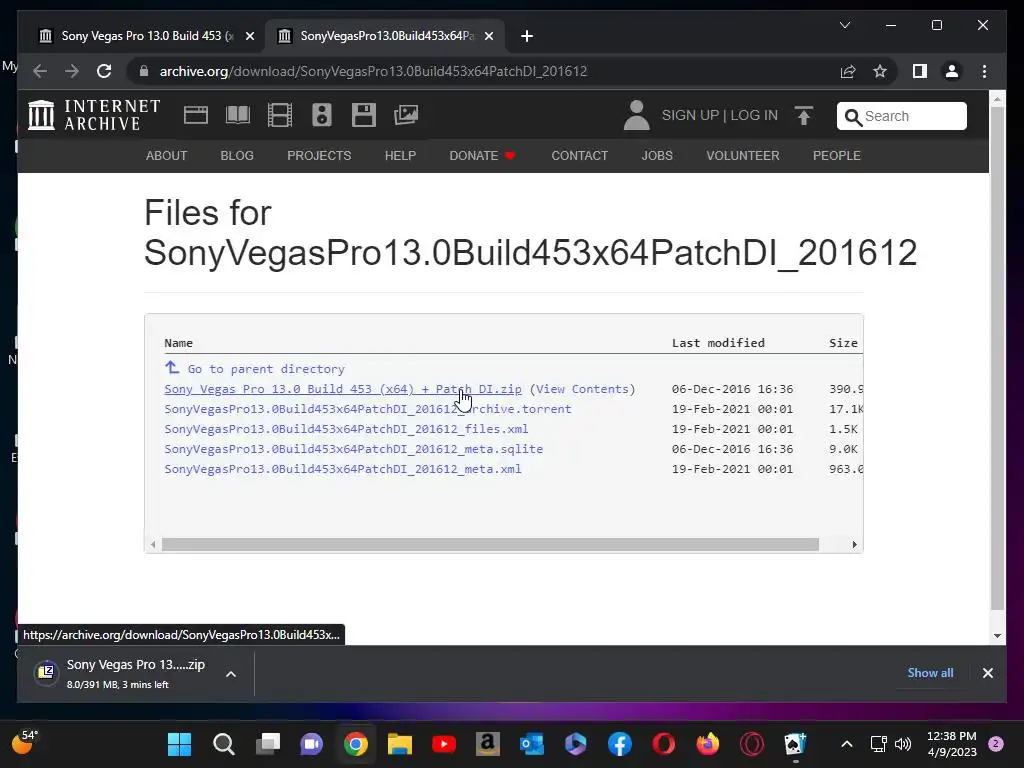Open Chrome profile icon

coord(952,71)
